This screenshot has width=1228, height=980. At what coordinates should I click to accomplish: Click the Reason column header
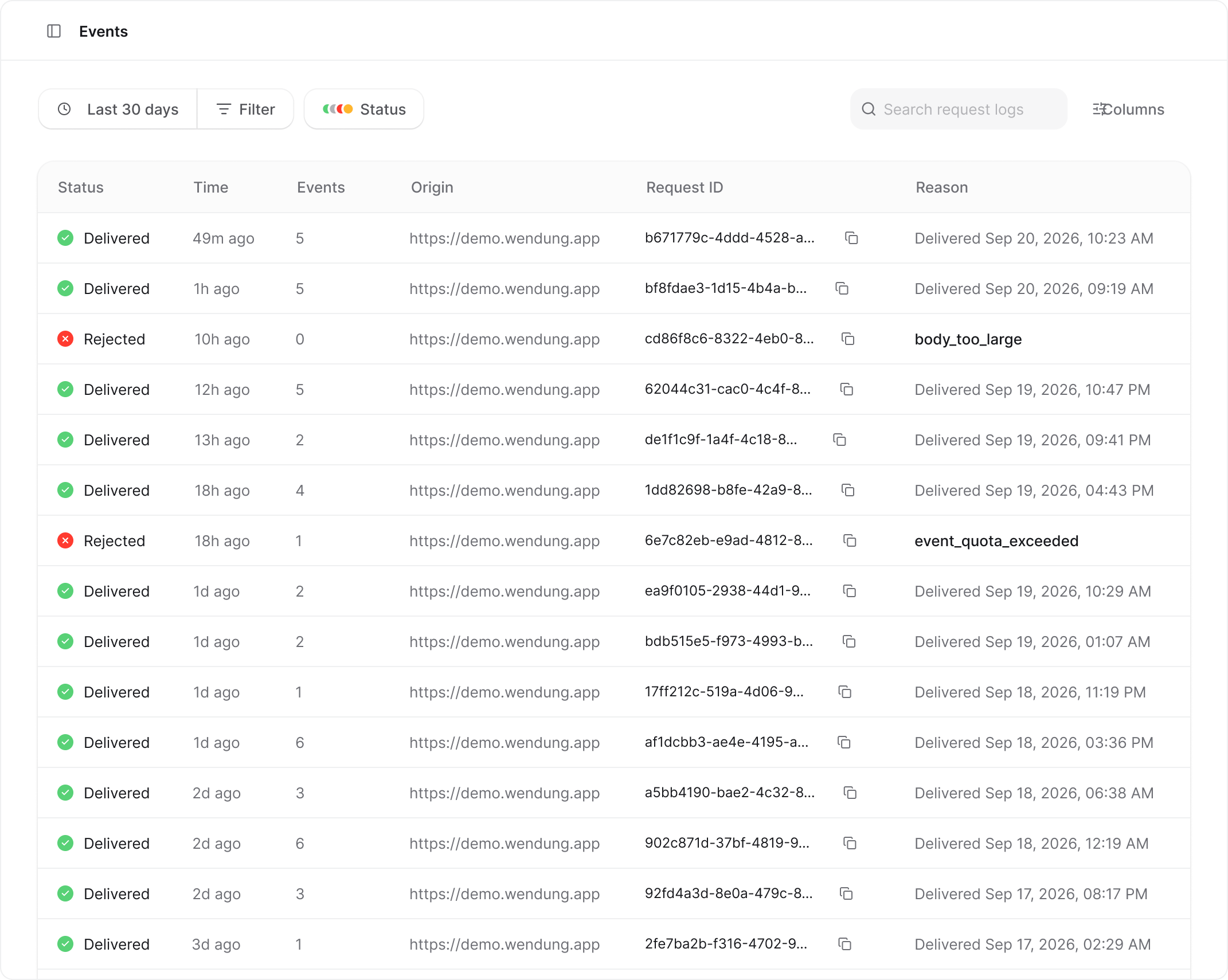[942, 187]
